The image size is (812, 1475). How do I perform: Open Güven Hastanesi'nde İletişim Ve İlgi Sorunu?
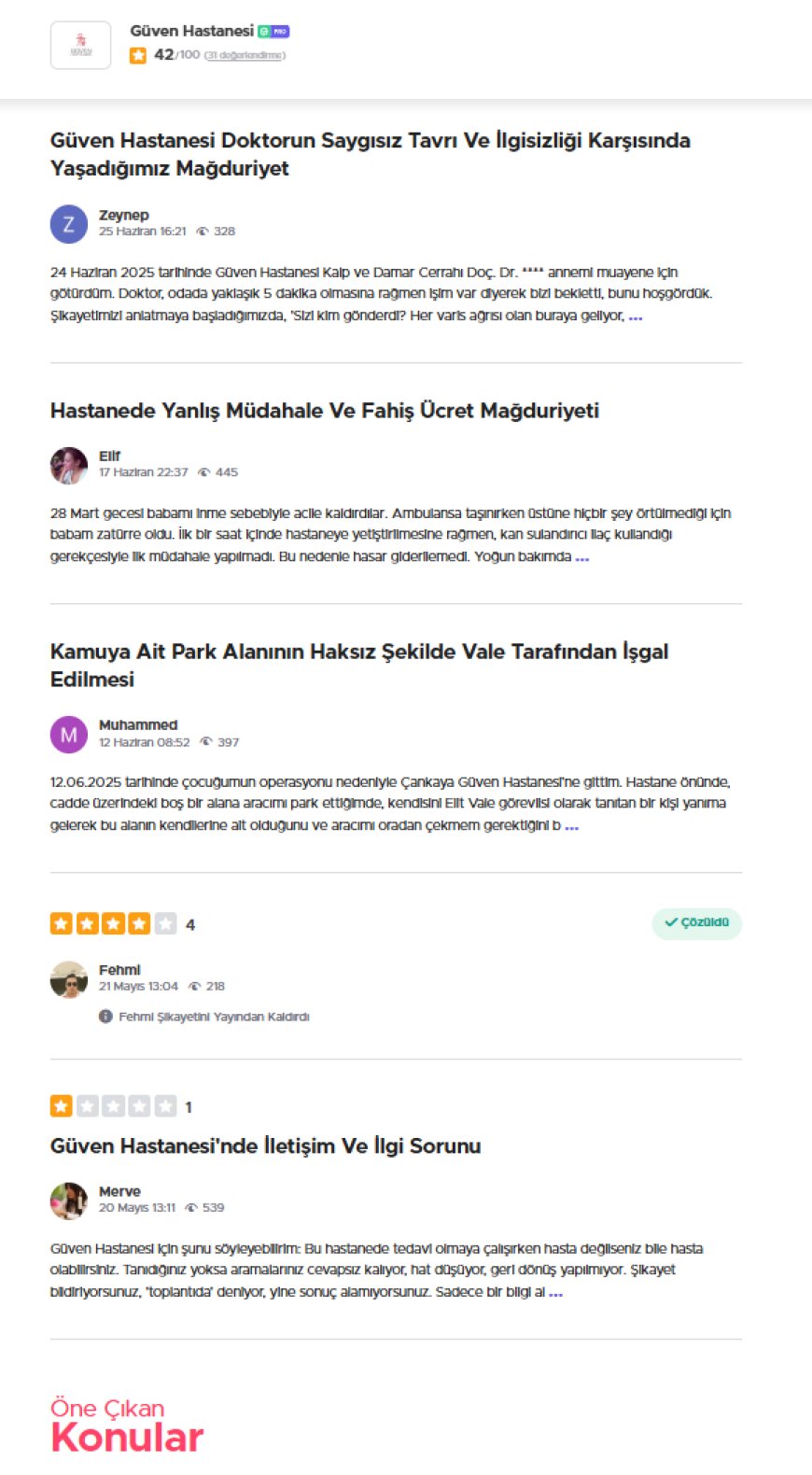point(266,1146)
